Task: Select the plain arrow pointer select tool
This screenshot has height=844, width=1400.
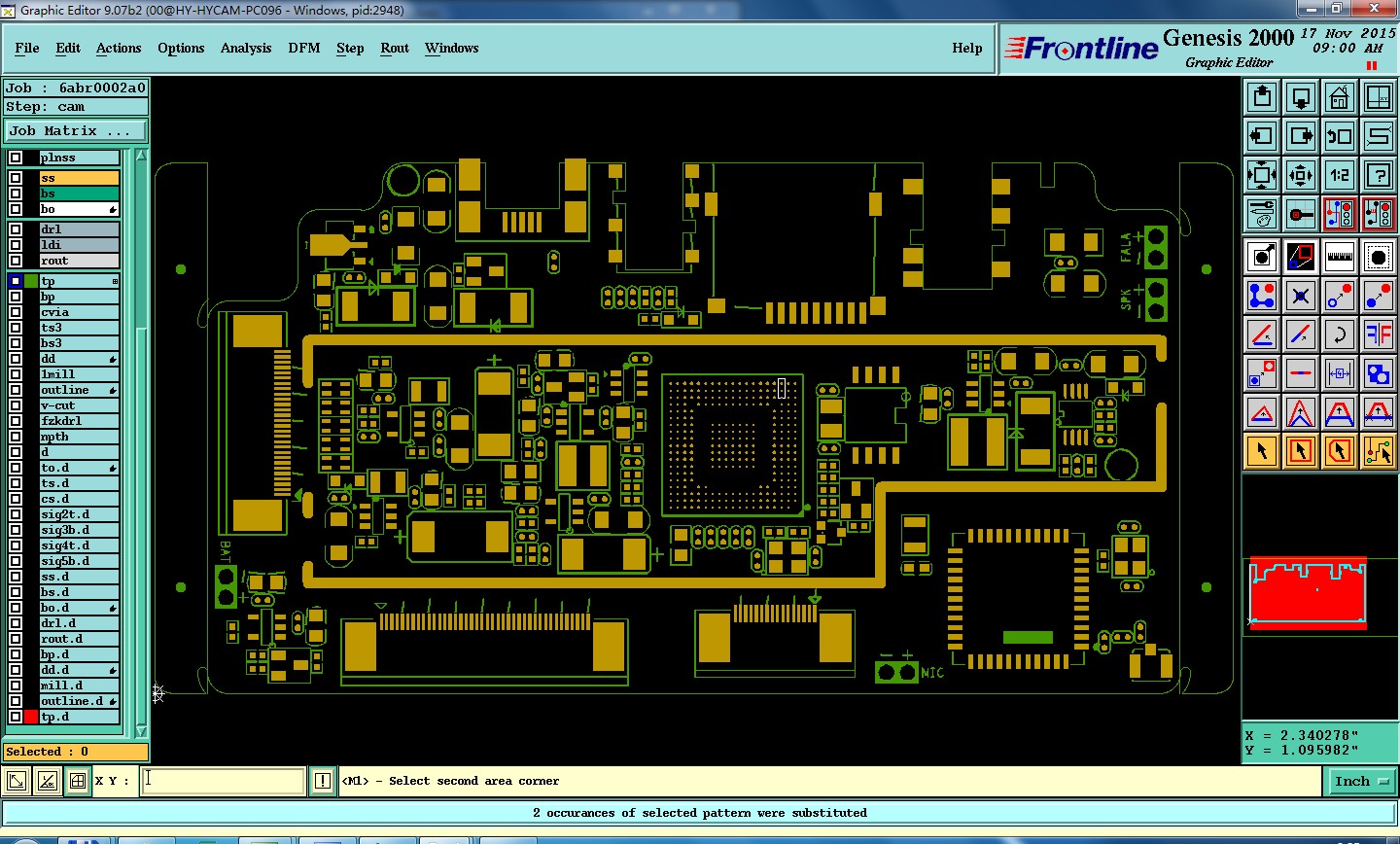Action: pos(1262,451)
